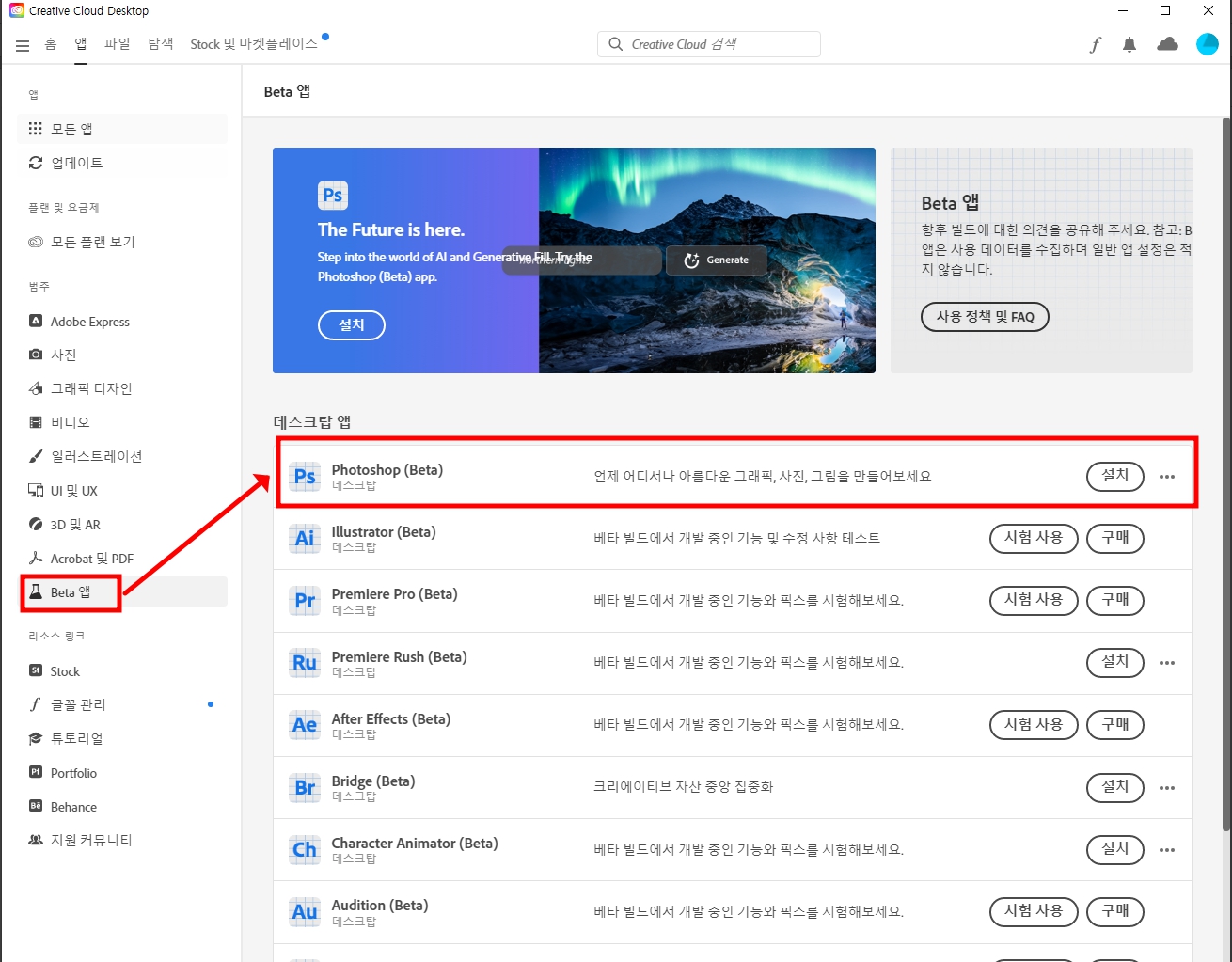Click the Audition (Beta) Au icon
The width and height of the screenshot is (1232, 962).
[x=305, y=911]
